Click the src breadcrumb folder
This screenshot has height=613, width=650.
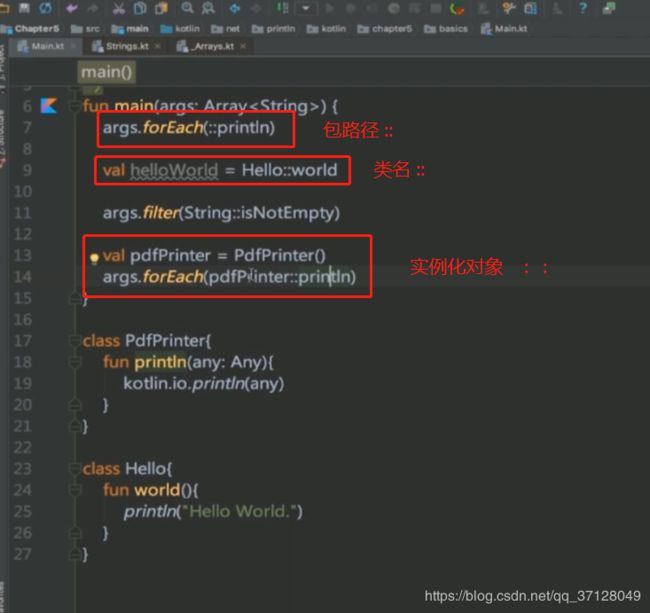85,29
